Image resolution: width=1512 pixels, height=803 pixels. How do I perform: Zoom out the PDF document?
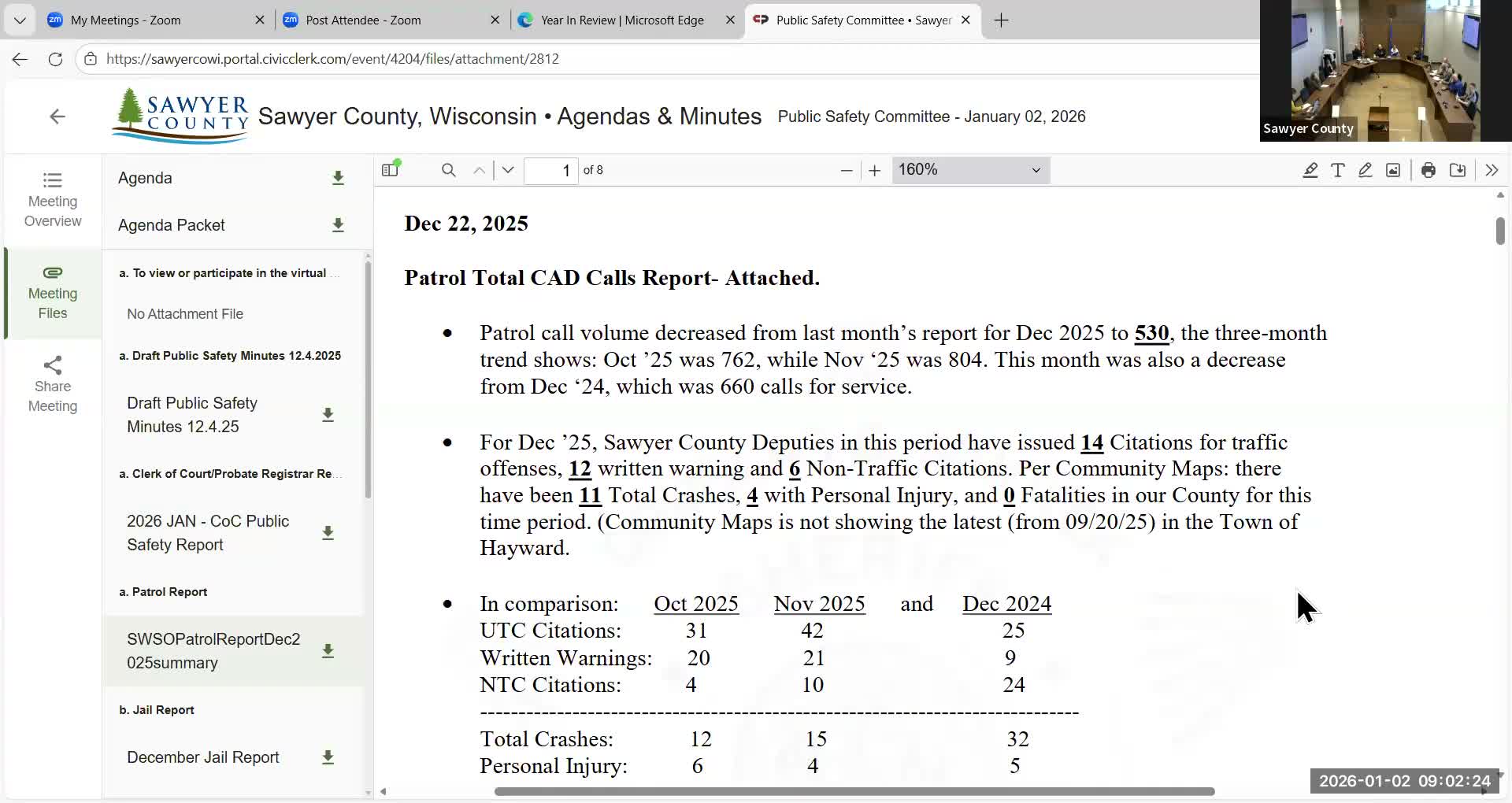point(847,170)
